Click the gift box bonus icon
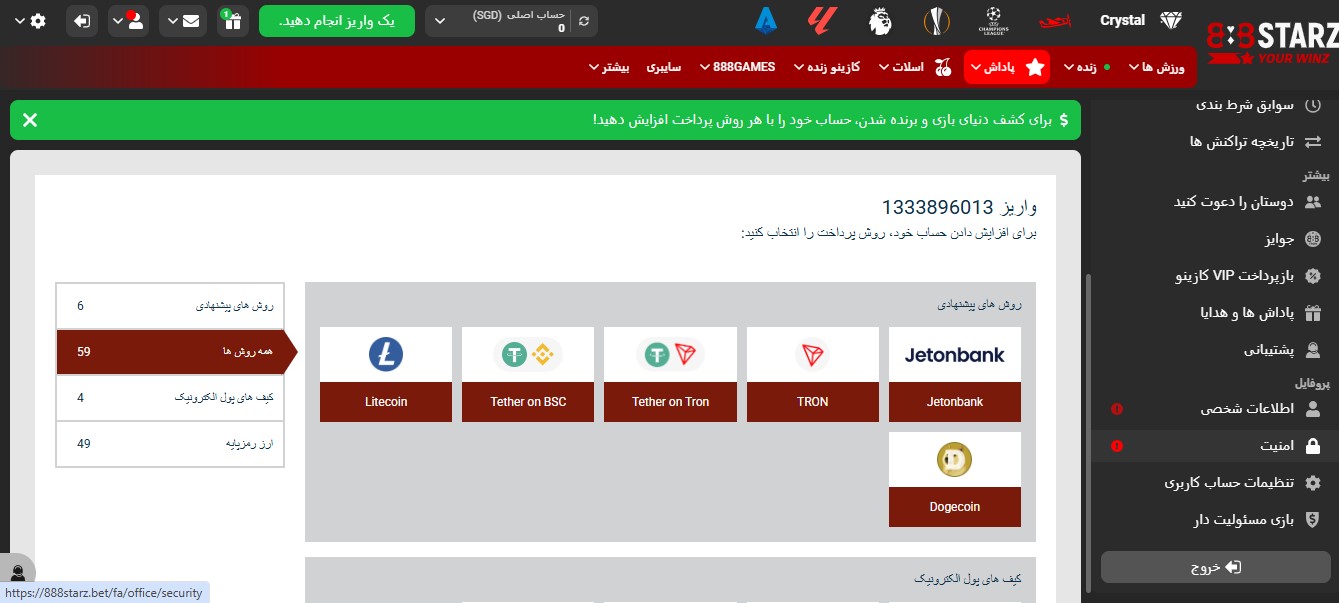Viewport: 1339px width, 603px height. pos(232,20)
